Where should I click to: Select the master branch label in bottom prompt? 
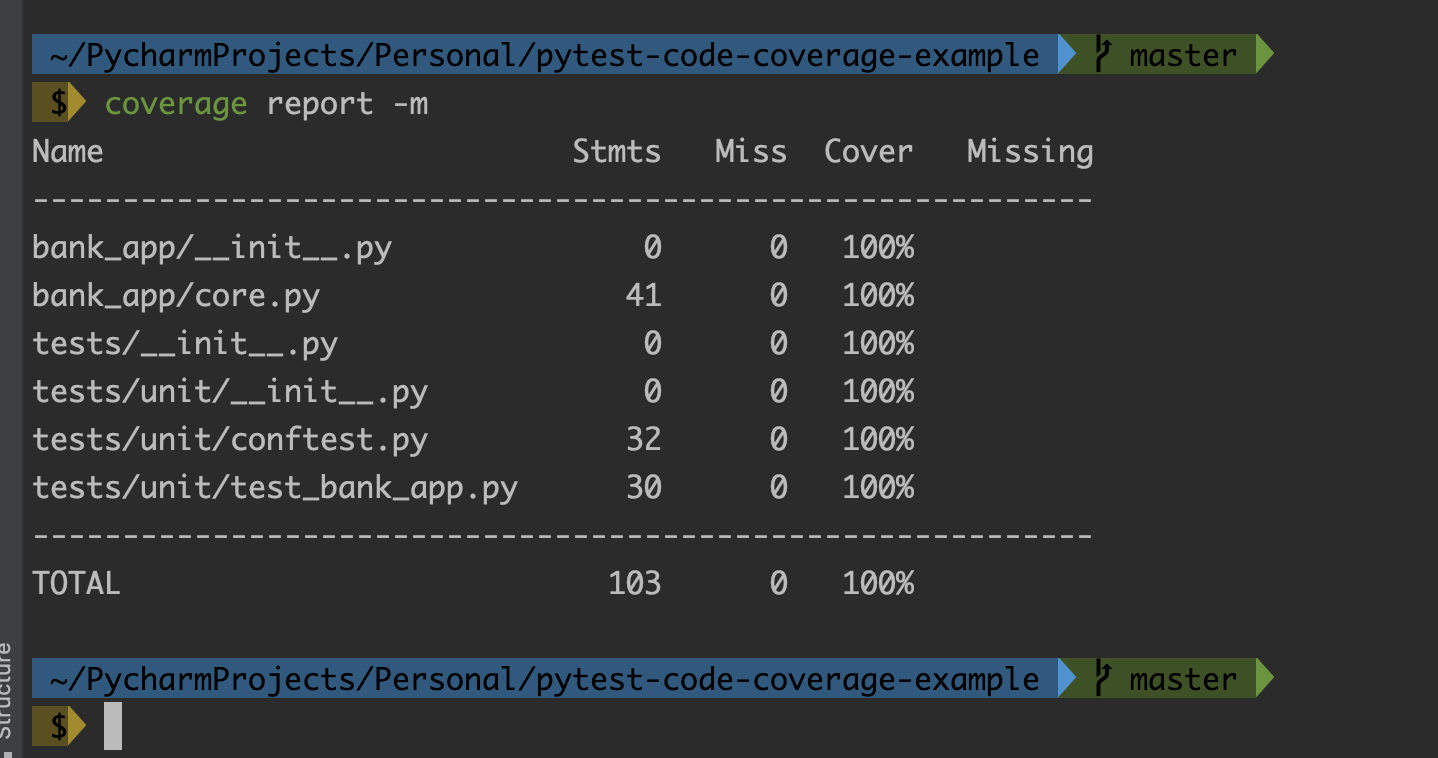1182,679
